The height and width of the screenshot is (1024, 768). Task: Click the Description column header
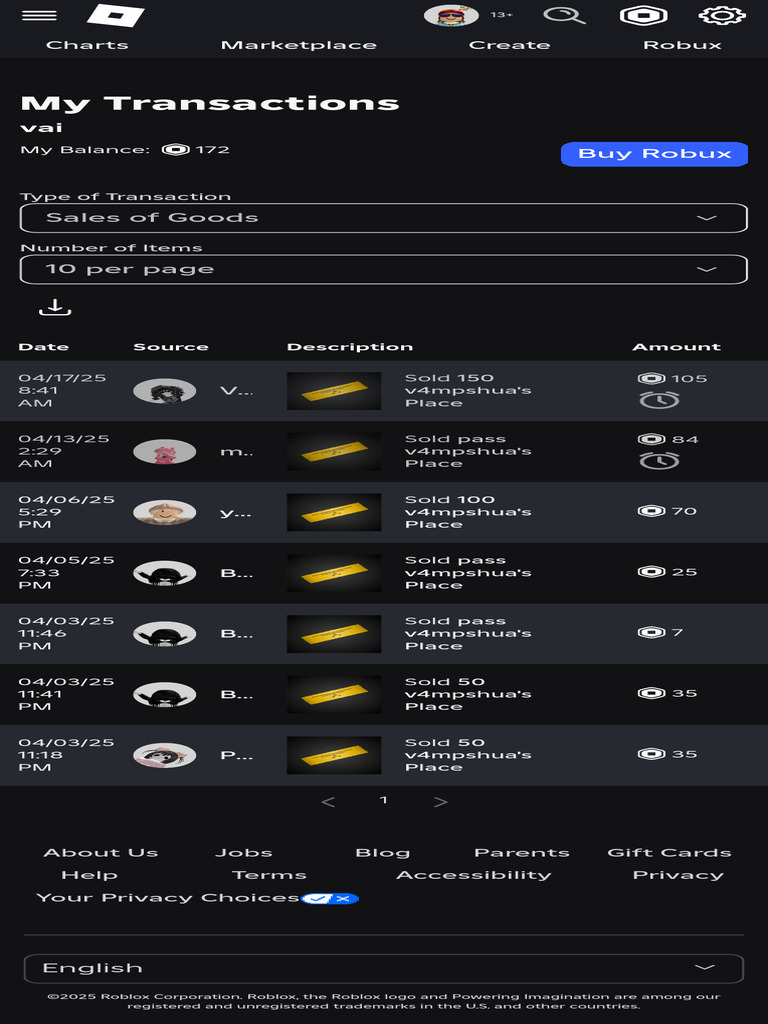coord(350,347)
